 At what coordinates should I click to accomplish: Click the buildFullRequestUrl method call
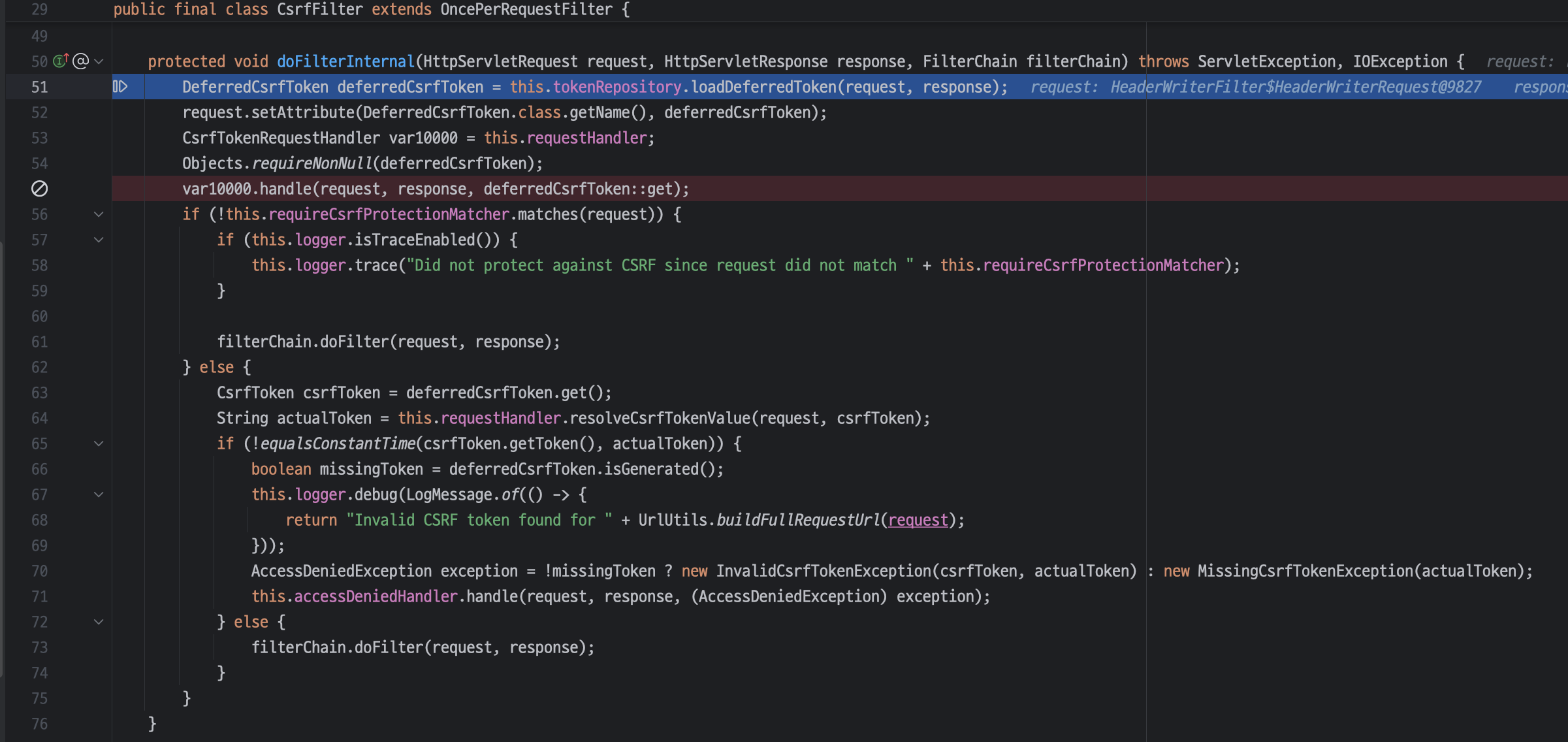click(797, 520)
